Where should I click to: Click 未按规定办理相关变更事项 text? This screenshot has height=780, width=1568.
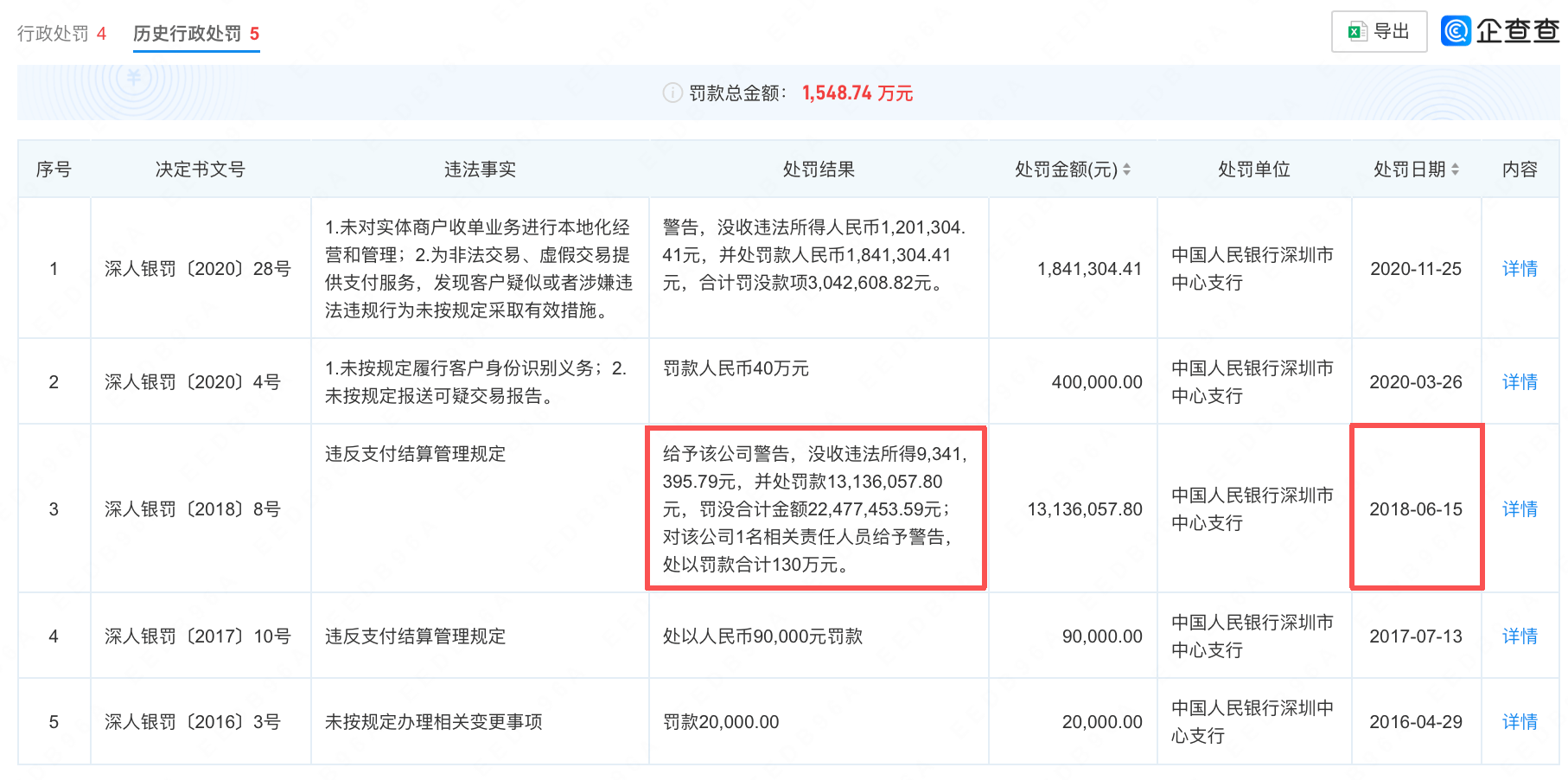pos(433,722)
